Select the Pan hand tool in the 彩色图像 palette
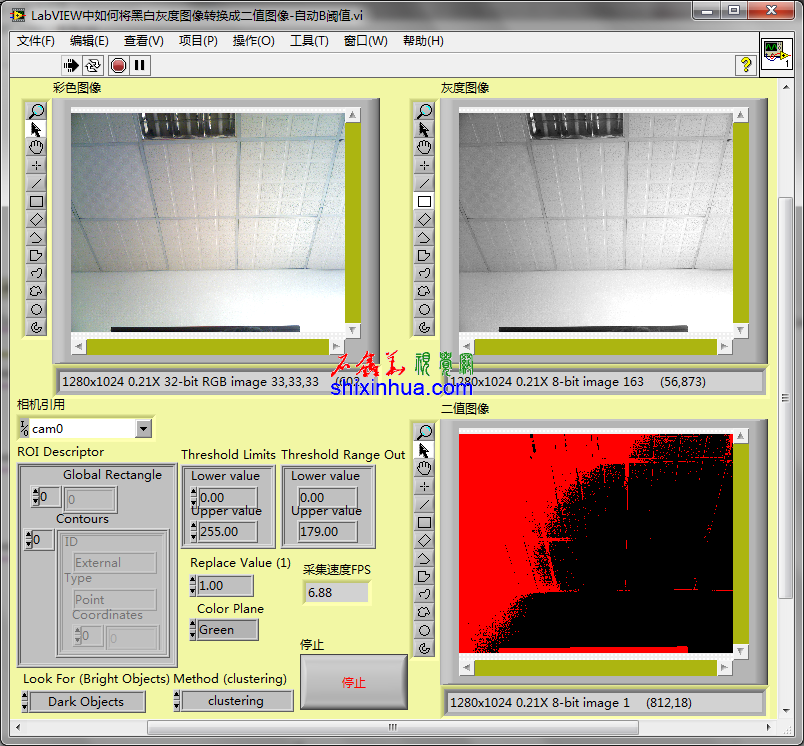804x746 pixels. click(36, 147)
